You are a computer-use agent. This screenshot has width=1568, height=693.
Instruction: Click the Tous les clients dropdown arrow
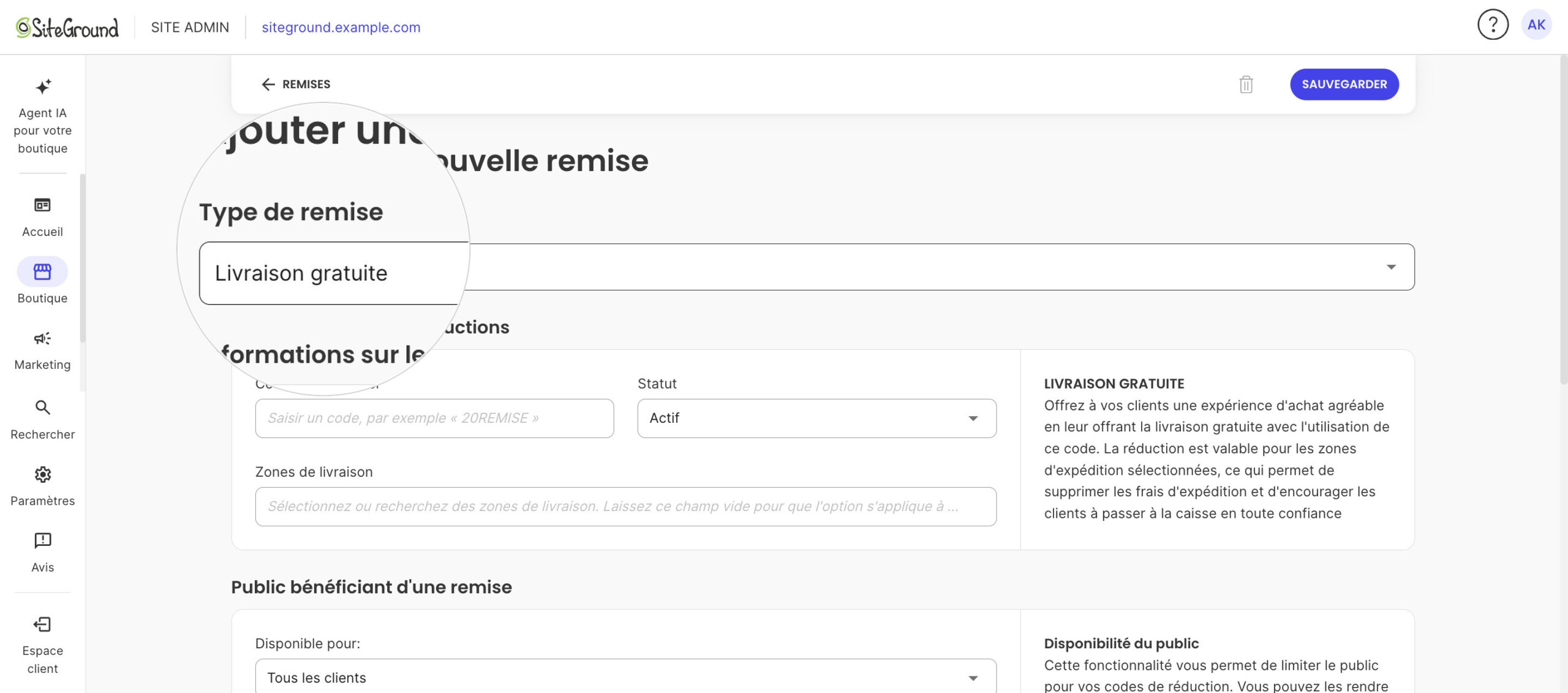[973, 678]
